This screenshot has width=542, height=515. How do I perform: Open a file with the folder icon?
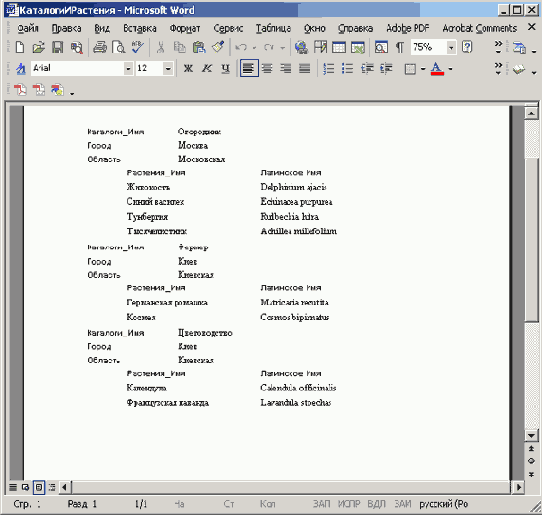(38, 47)
